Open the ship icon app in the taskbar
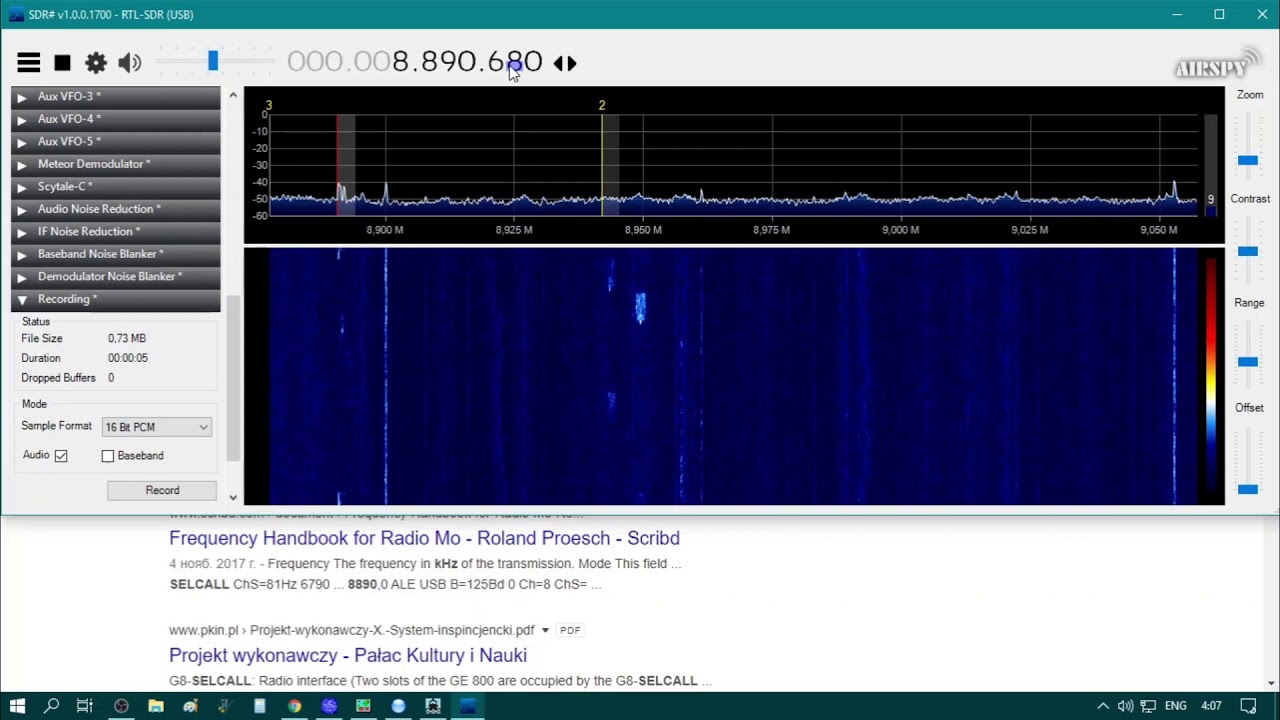 pyautogui.click(x=433, y=706)
